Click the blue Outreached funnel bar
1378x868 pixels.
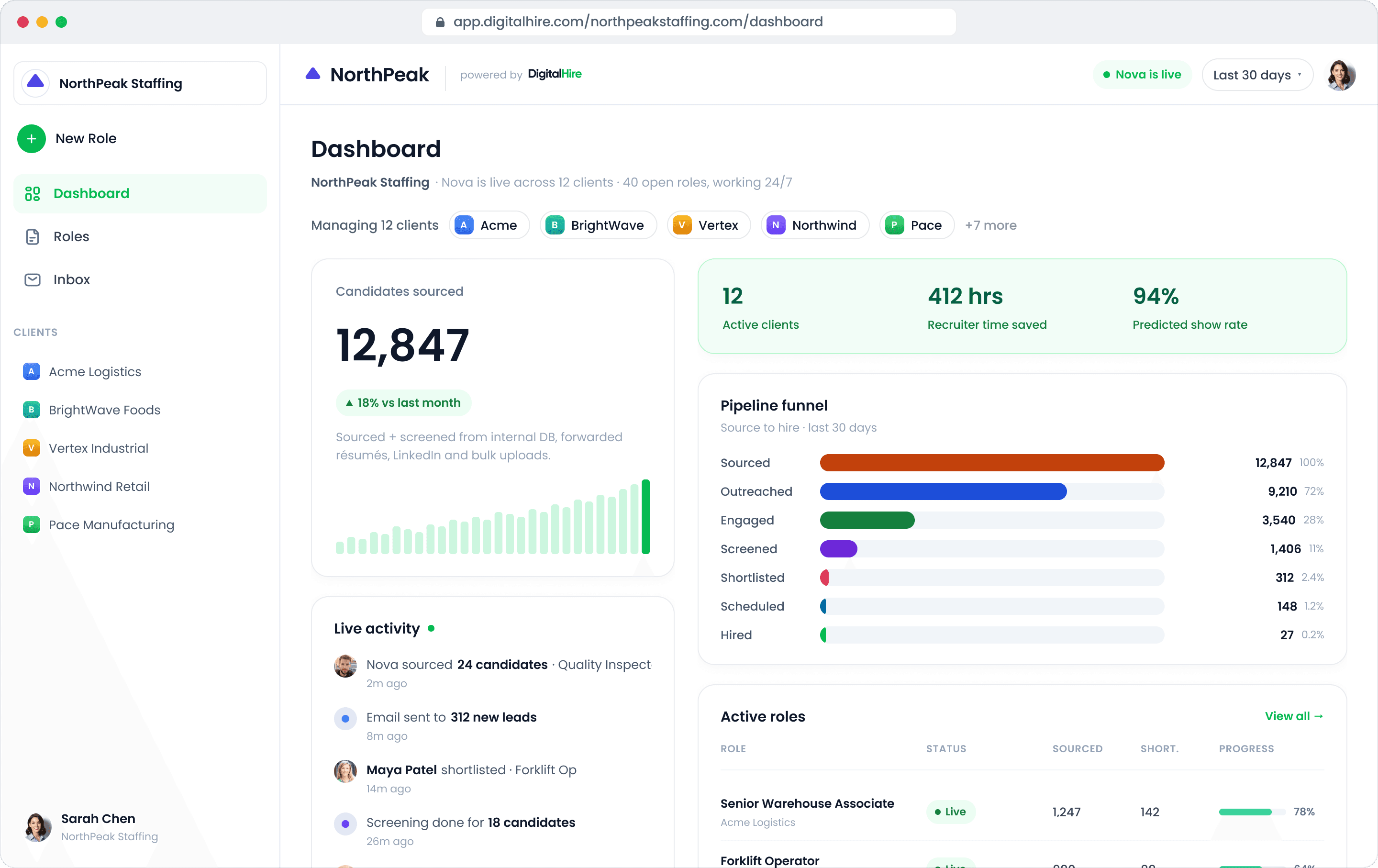(943, 491)
